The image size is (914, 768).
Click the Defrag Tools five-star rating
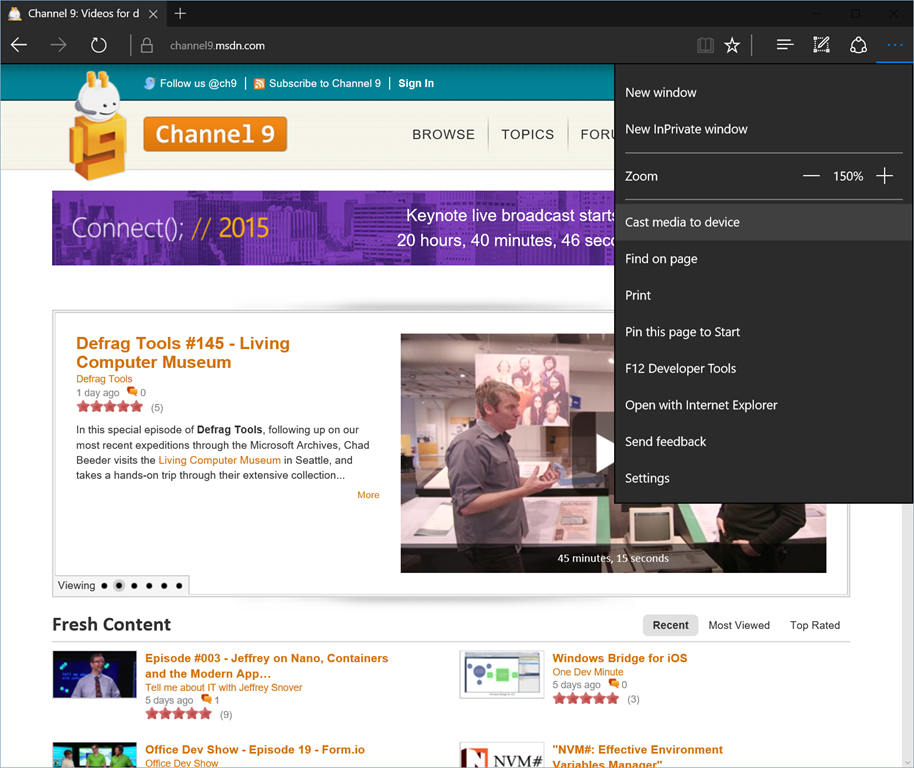point(110,407)
